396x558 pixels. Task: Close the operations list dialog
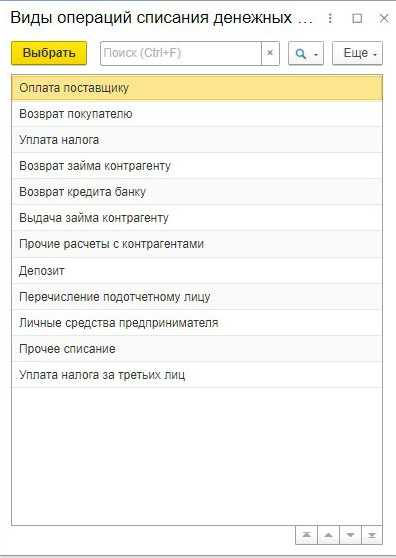click(x=384, y=18)
